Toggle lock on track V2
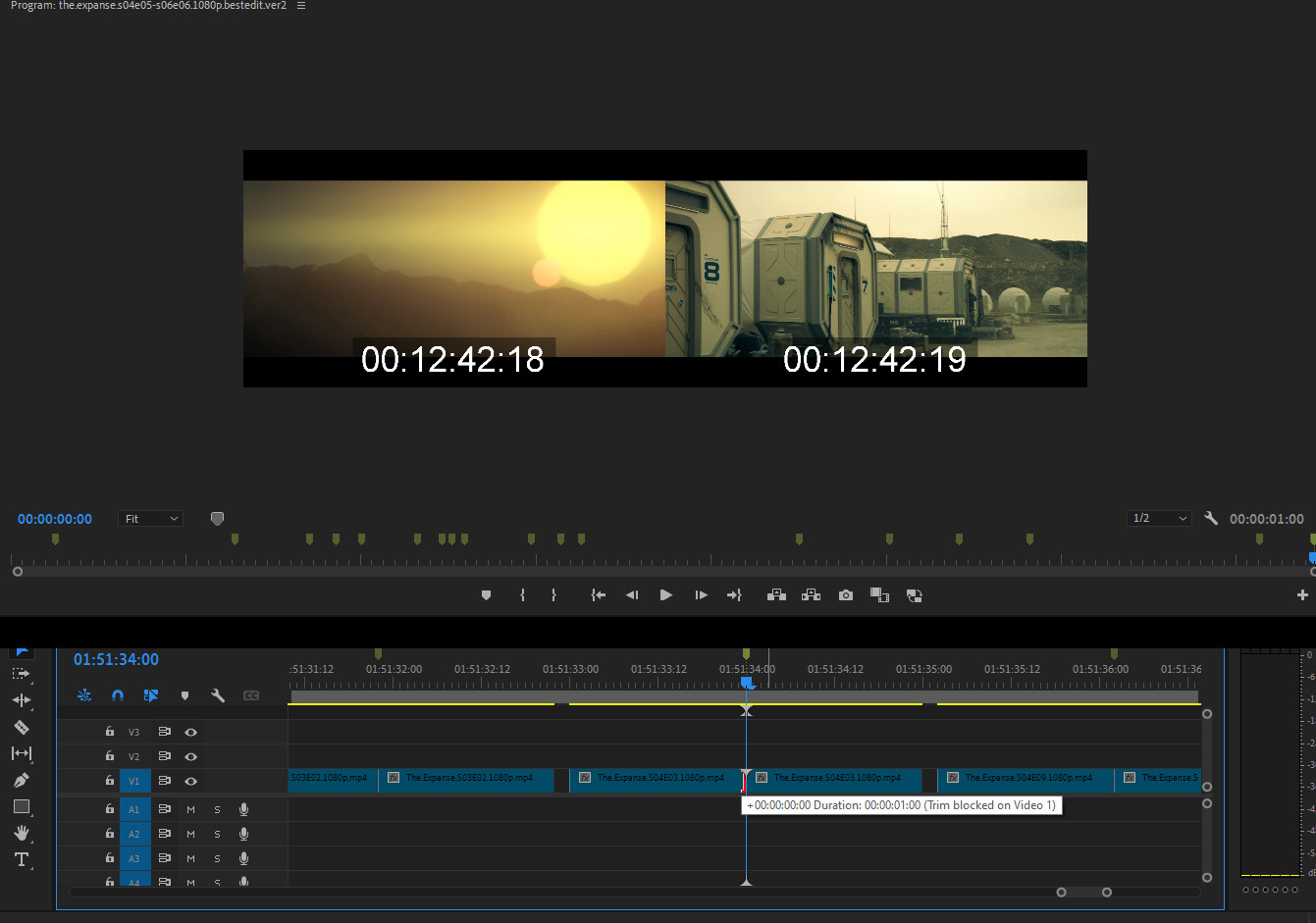Screen dimensions: 1316x923 click(110, 756)
